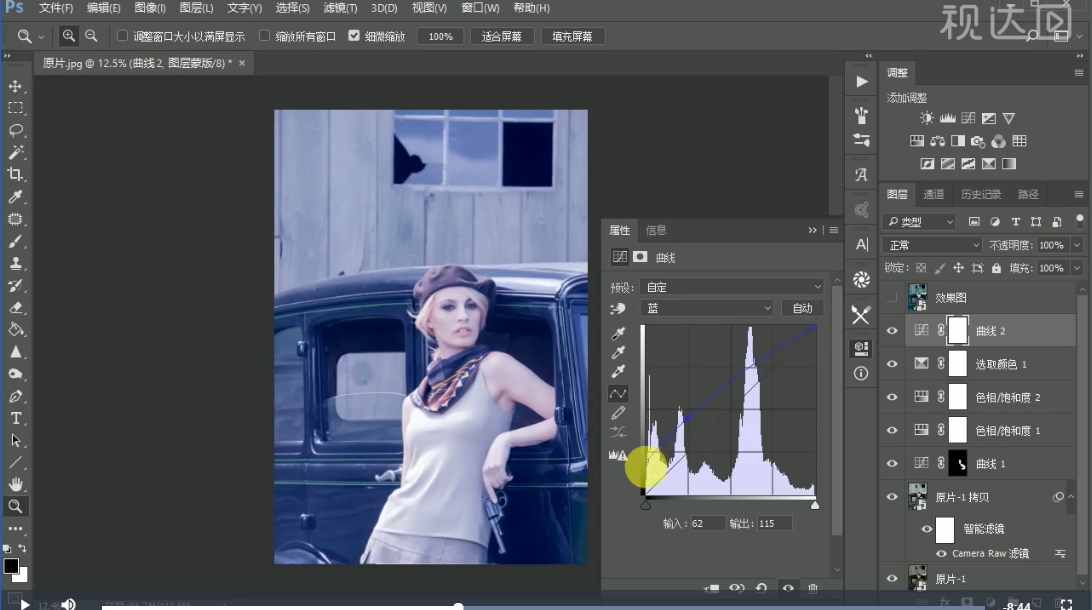
Task: Hide the 曲线 1 layer
Action: pyautogui.click(x=892, y=464)
